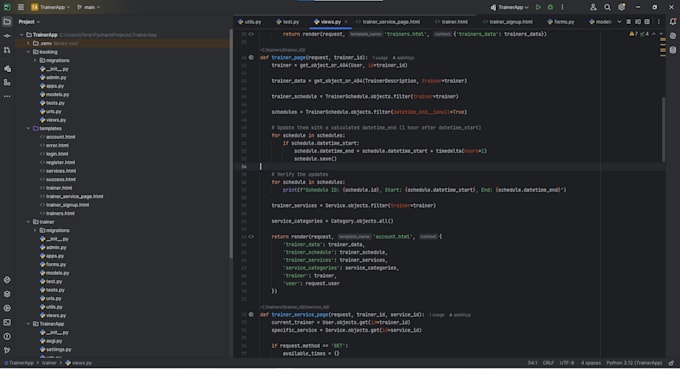Switch to trainer_signup.html editor tab
Image resolution: width=680 pixels, height=369 pixels.
coord(507,22)
